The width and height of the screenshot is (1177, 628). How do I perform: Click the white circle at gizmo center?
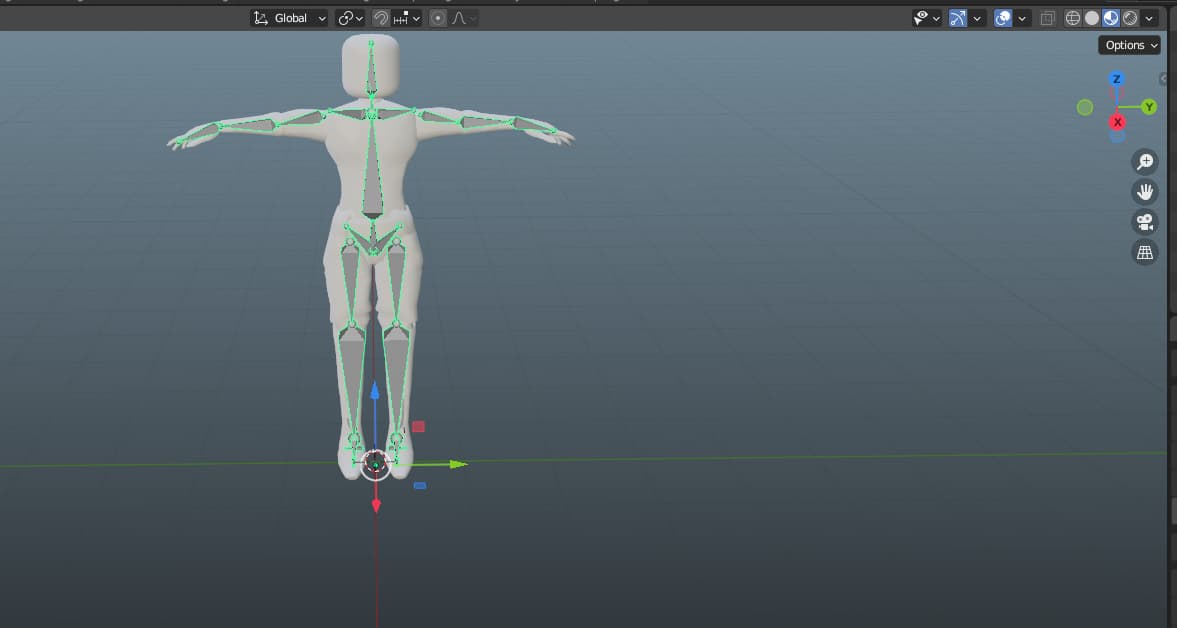pos(375,465)
